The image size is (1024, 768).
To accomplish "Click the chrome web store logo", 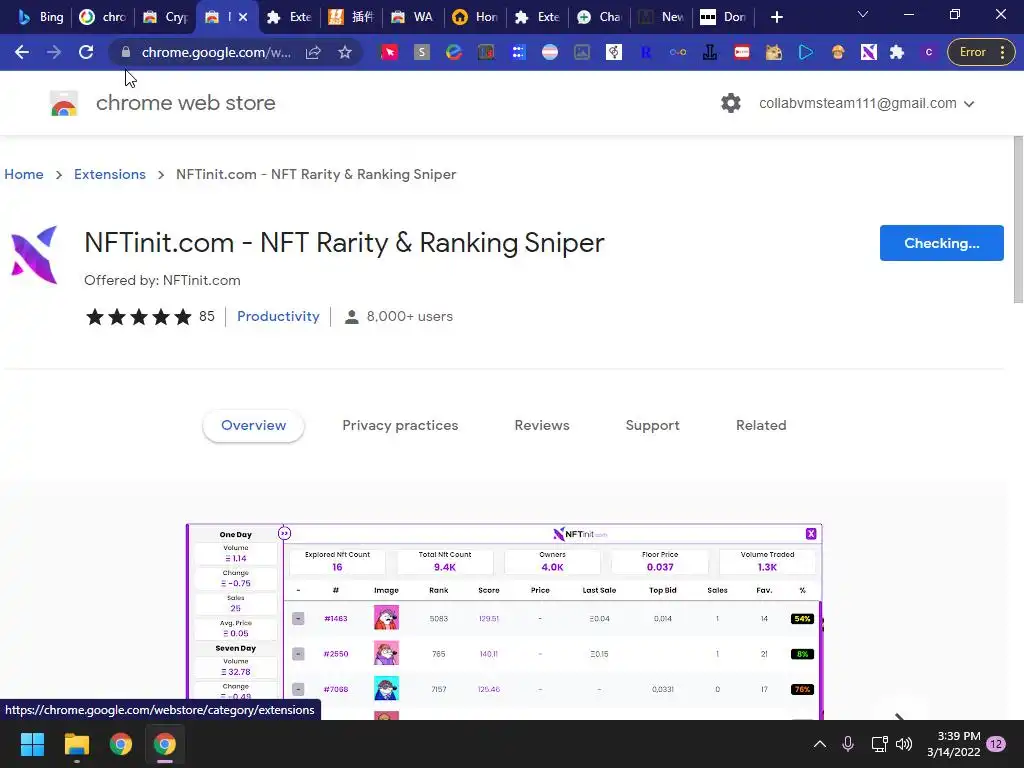I will (x=64, y=103).
